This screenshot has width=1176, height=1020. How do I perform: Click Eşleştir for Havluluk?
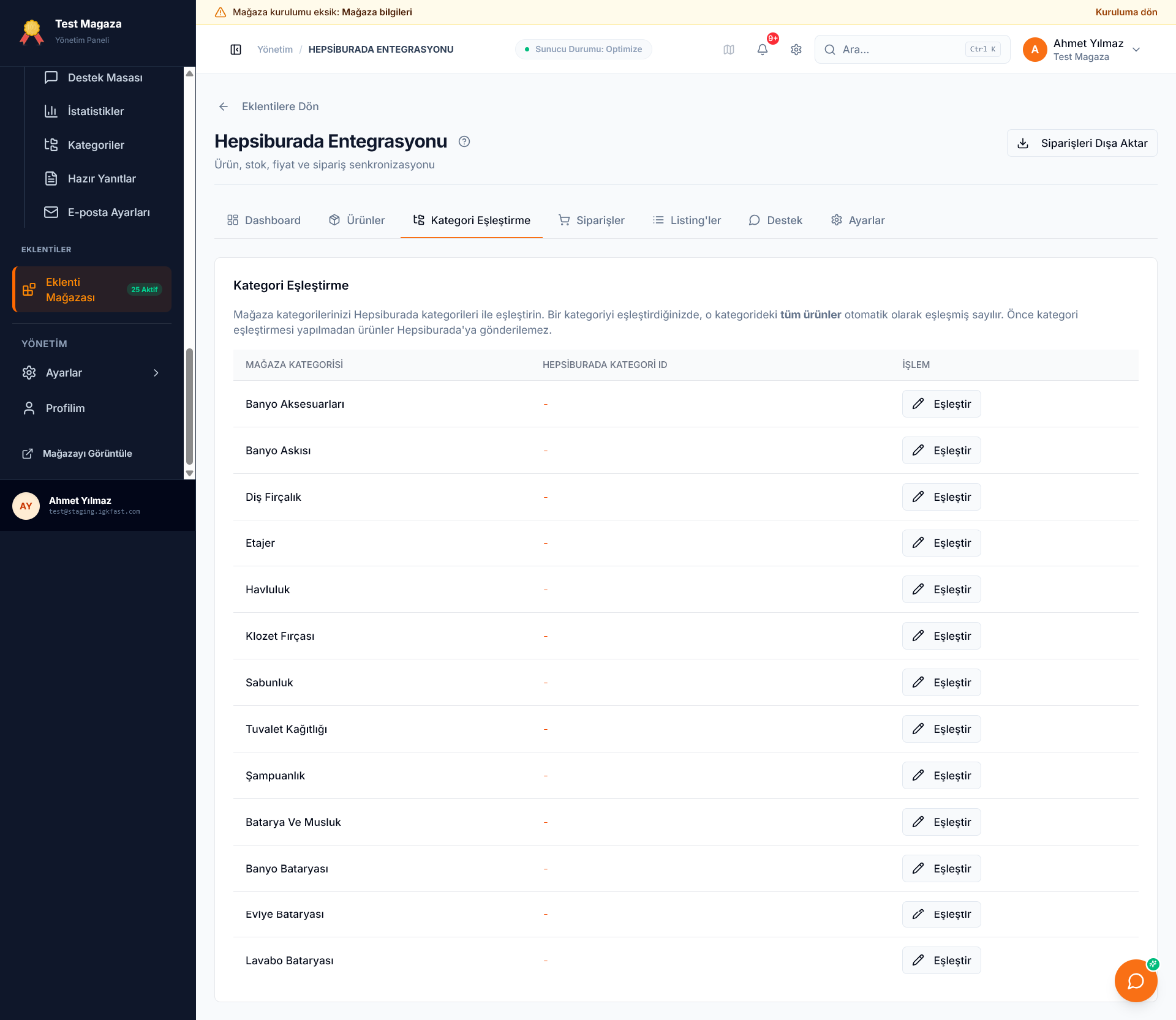[941, 590]
